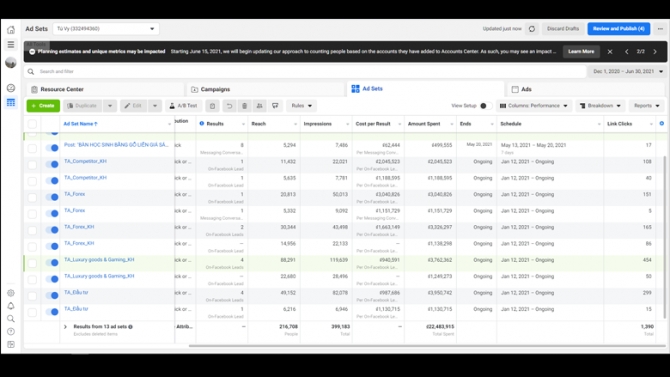The image size is (670, 377).
Task: Click the Delete trash icon
Action: [x=244, y=106]
